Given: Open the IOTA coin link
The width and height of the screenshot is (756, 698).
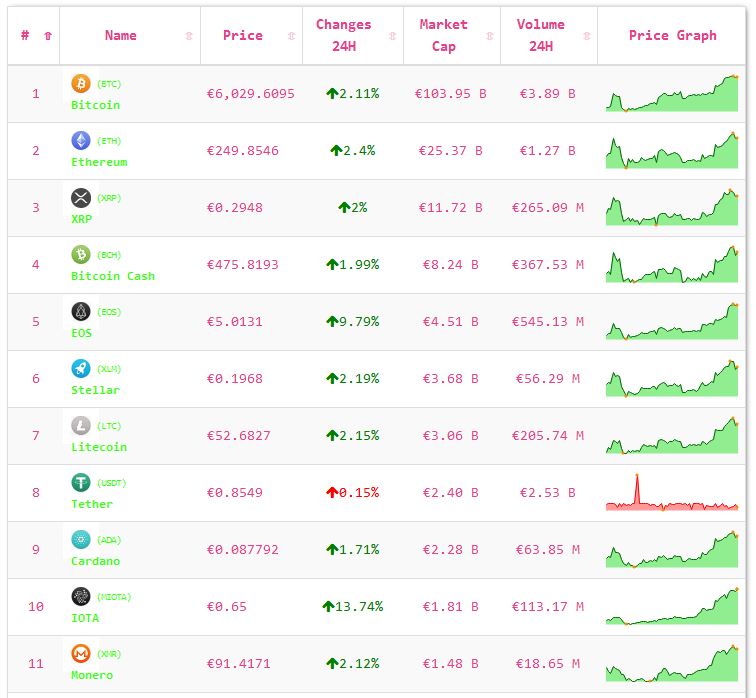Looking at the screenshot, I should 85,618.
